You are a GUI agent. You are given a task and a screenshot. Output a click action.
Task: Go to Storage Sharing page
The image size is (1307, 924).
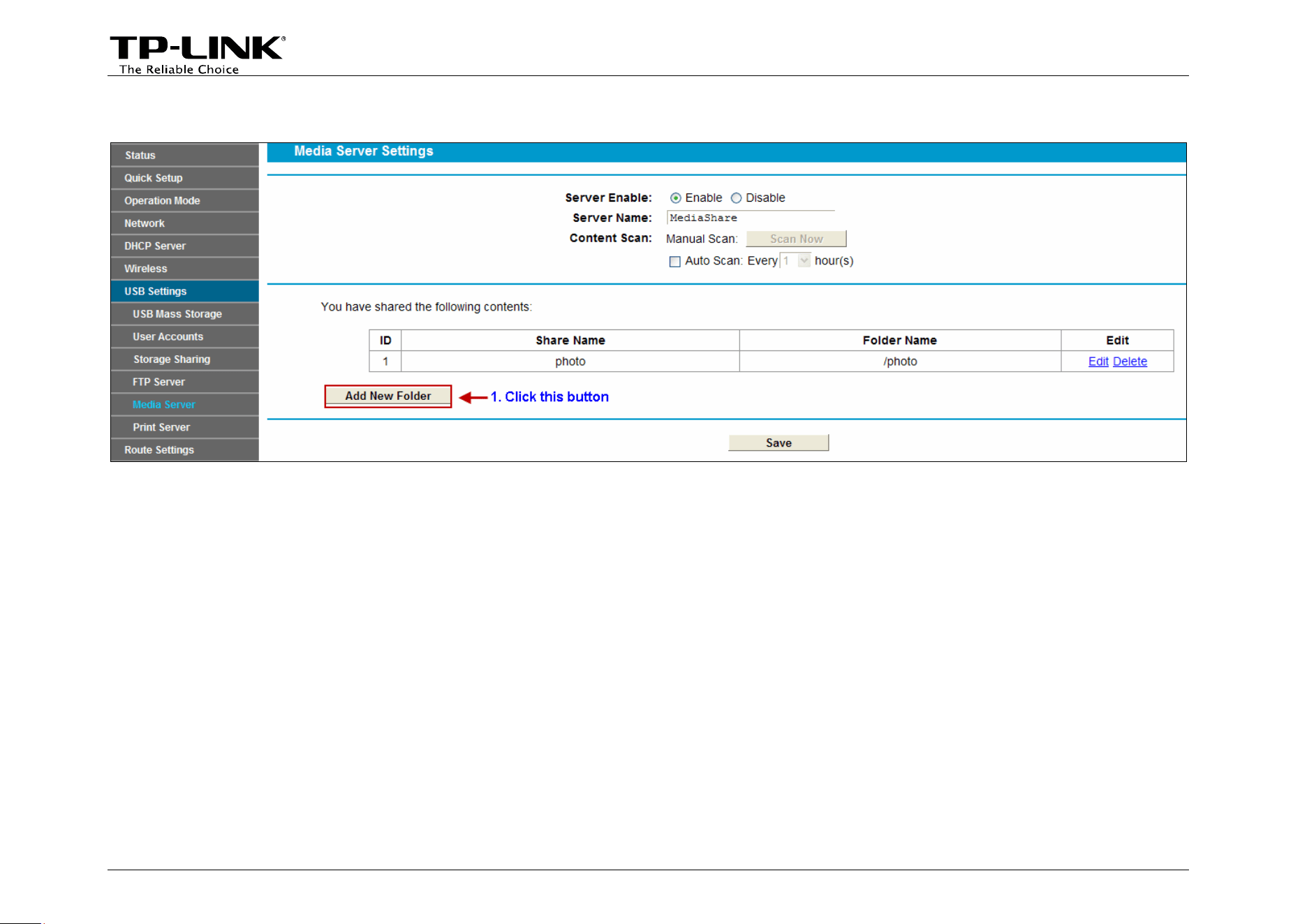pos(184,359)
